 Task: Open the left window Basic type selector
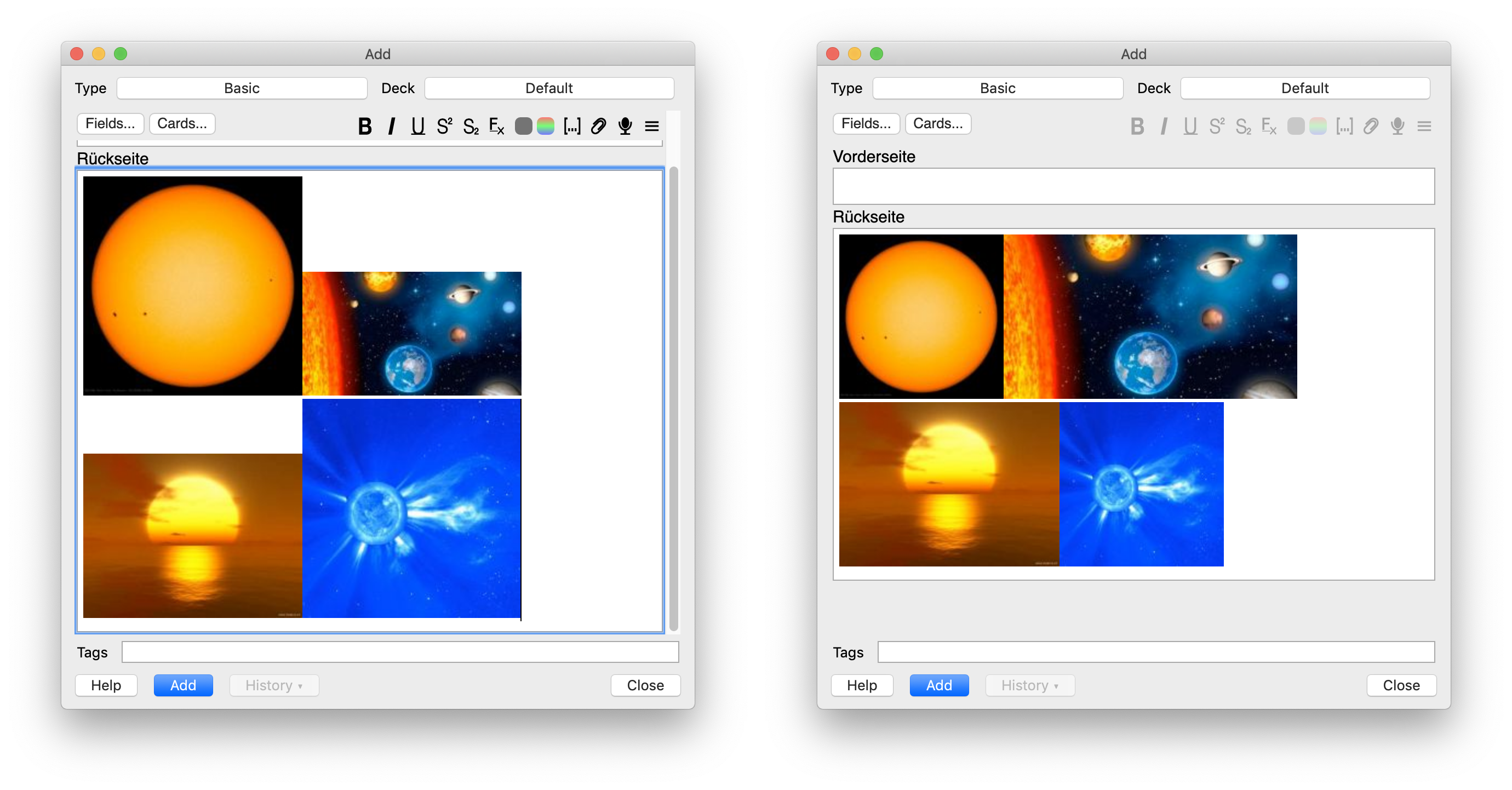click(242, 88)
